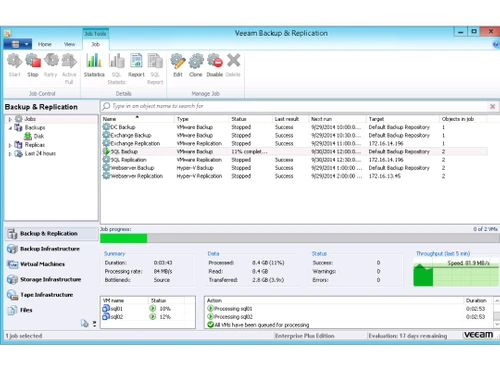Click the Processing sql02 action entry
Screen dimensions: 500x375
[x=230, y=317]
